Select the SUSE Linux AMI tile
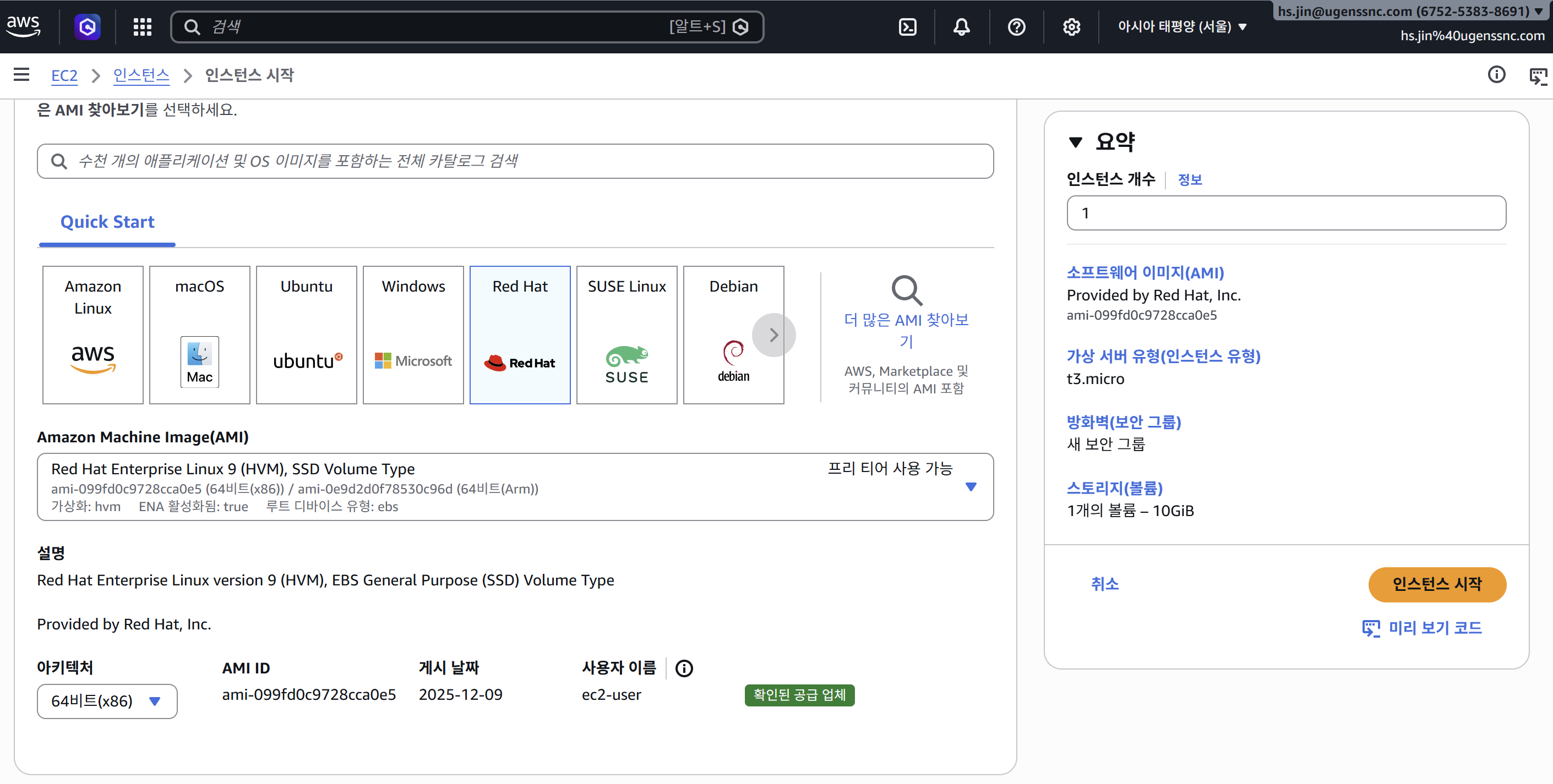The width and height of the screenshot is (1553, 784). click(x=626, y=335)
